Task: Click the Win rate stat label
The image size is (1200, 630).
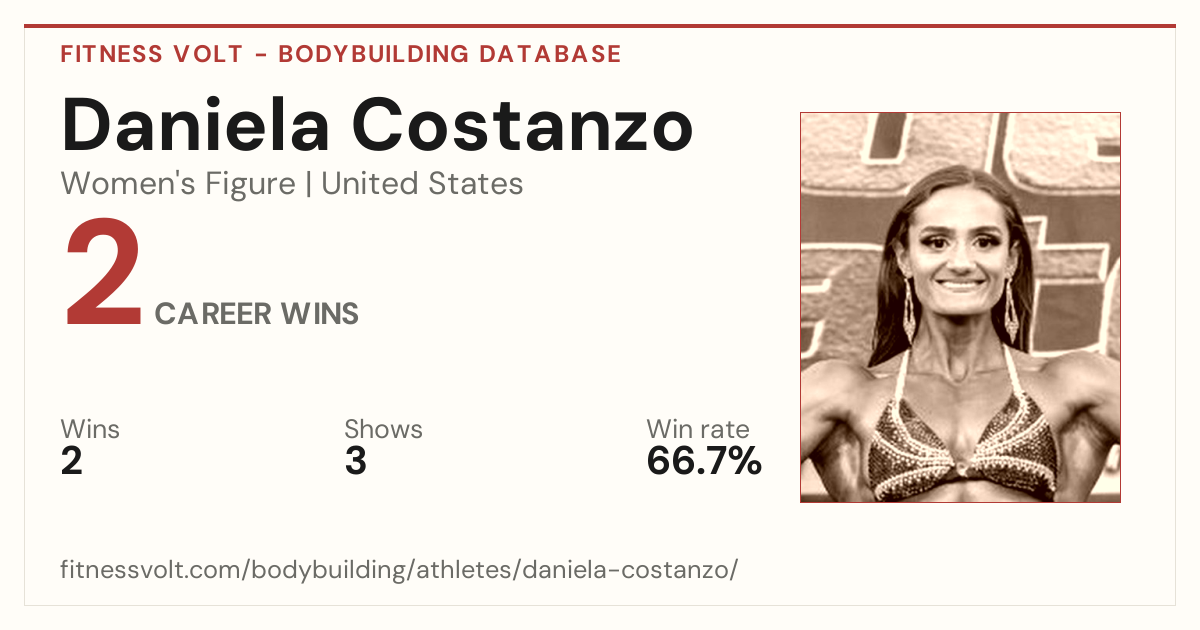Action: tap(698, 430)
